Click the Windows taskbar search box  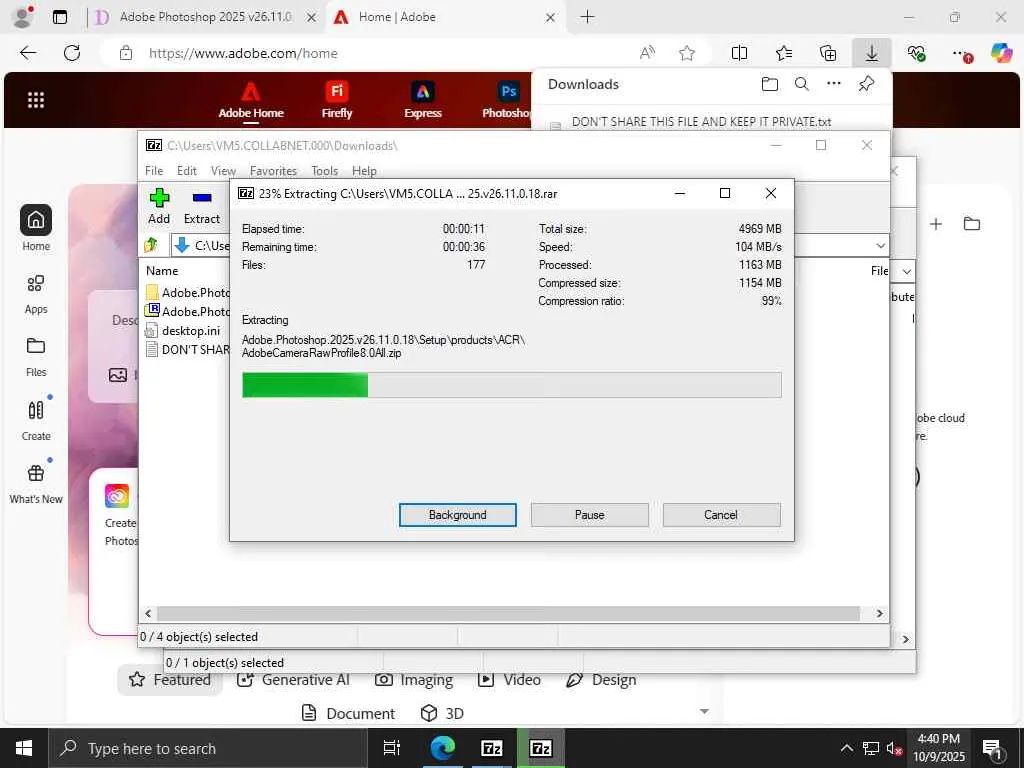pyautogui.click(x=208, y=748)
